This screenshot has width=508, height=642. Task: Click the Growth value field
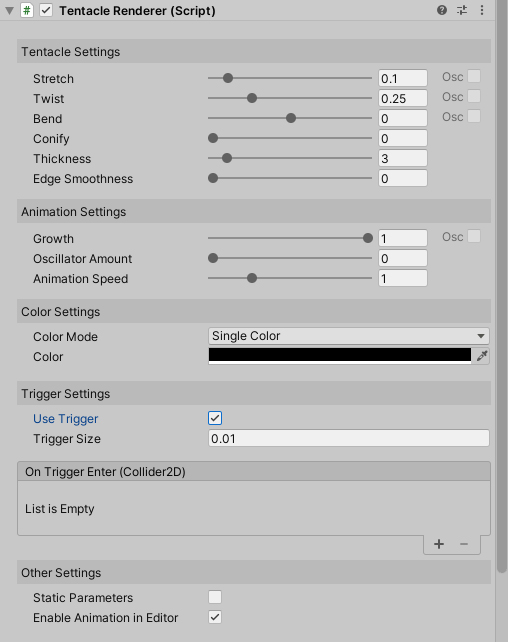point(403,238)
